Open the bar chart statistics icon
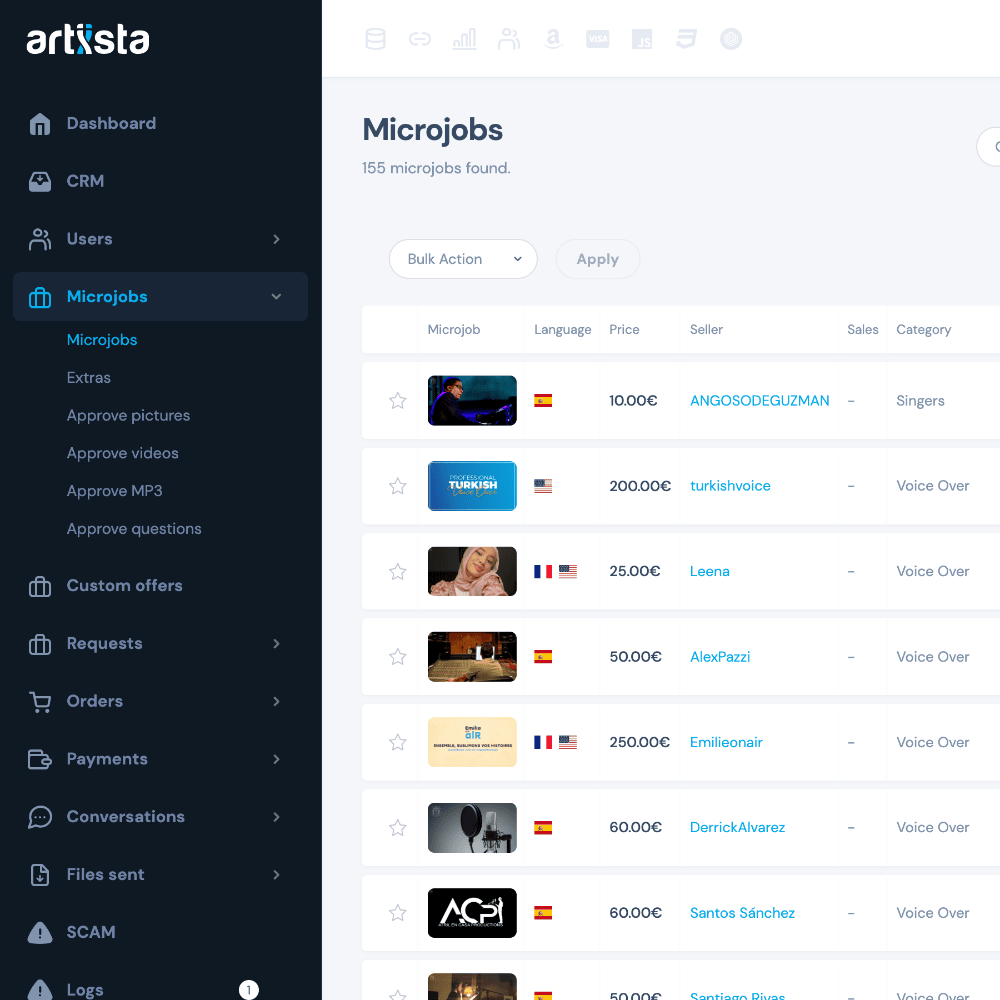This screenshot has height=1000, width=1000. 464,40
